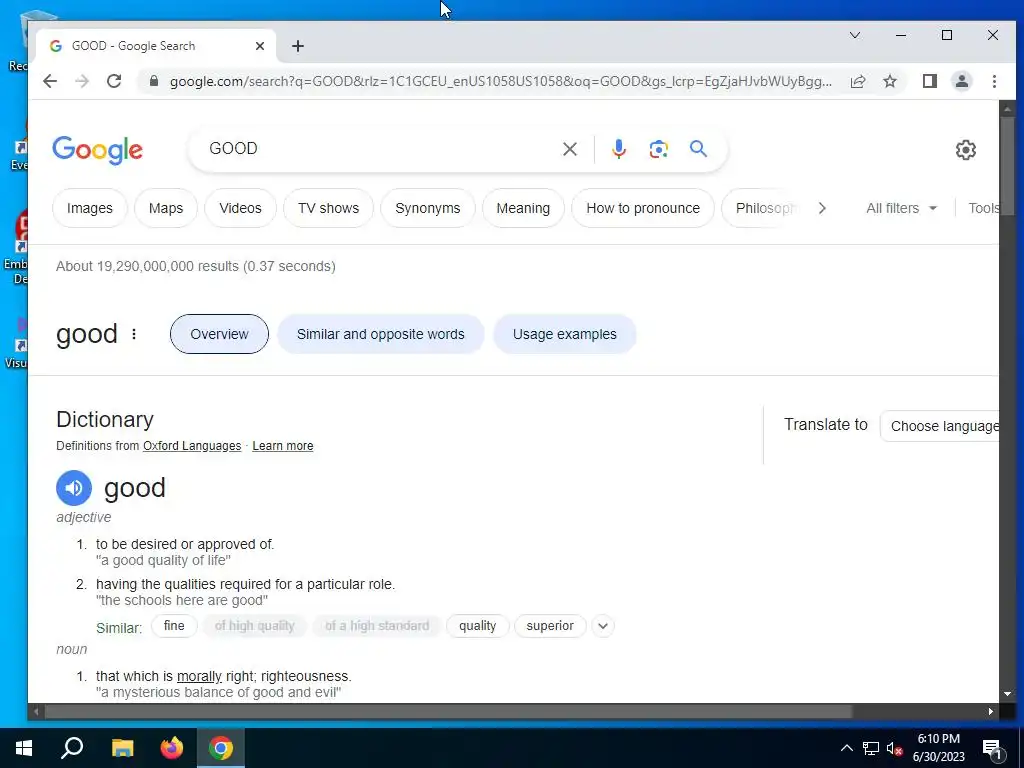Image resolution: width=1024 pixels, height=768 pixels.
Task: Click the synonym chip superior
Action: [550, 626]
